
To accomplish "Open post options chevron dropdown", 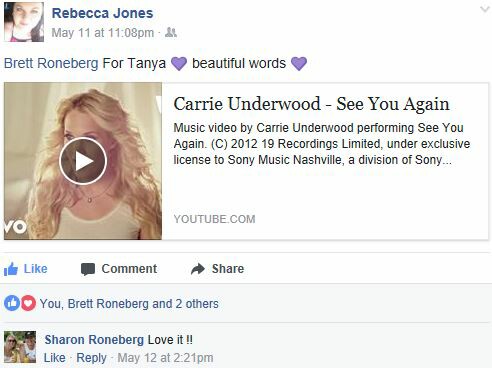I will tap(484, 9).
